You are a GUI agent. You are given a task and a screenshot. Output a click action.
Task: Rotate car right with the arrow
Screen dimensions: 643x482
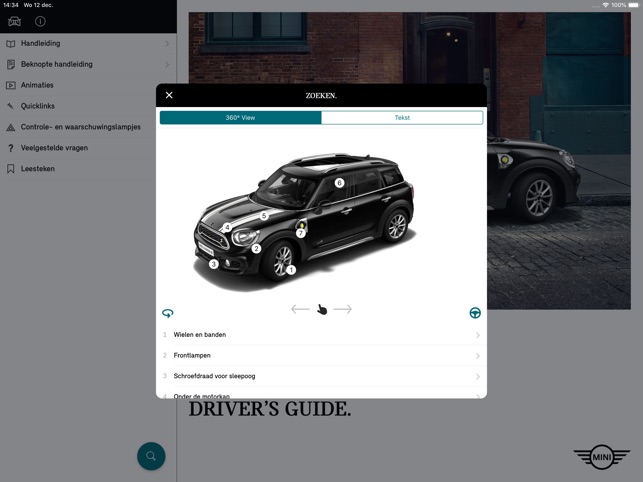pos(342,309)
